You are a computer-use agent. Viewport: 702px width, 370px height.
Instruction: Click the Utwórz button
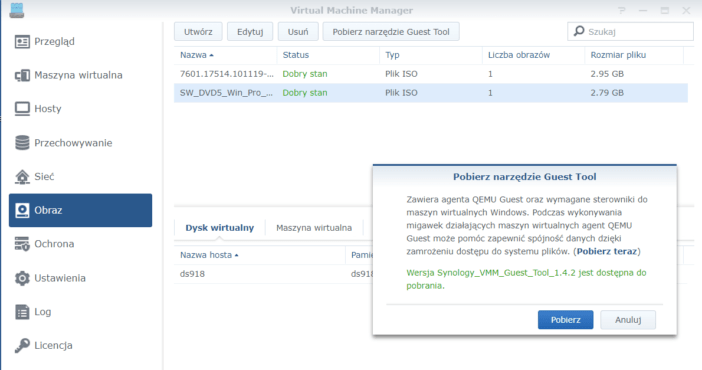tap(198, 32)
